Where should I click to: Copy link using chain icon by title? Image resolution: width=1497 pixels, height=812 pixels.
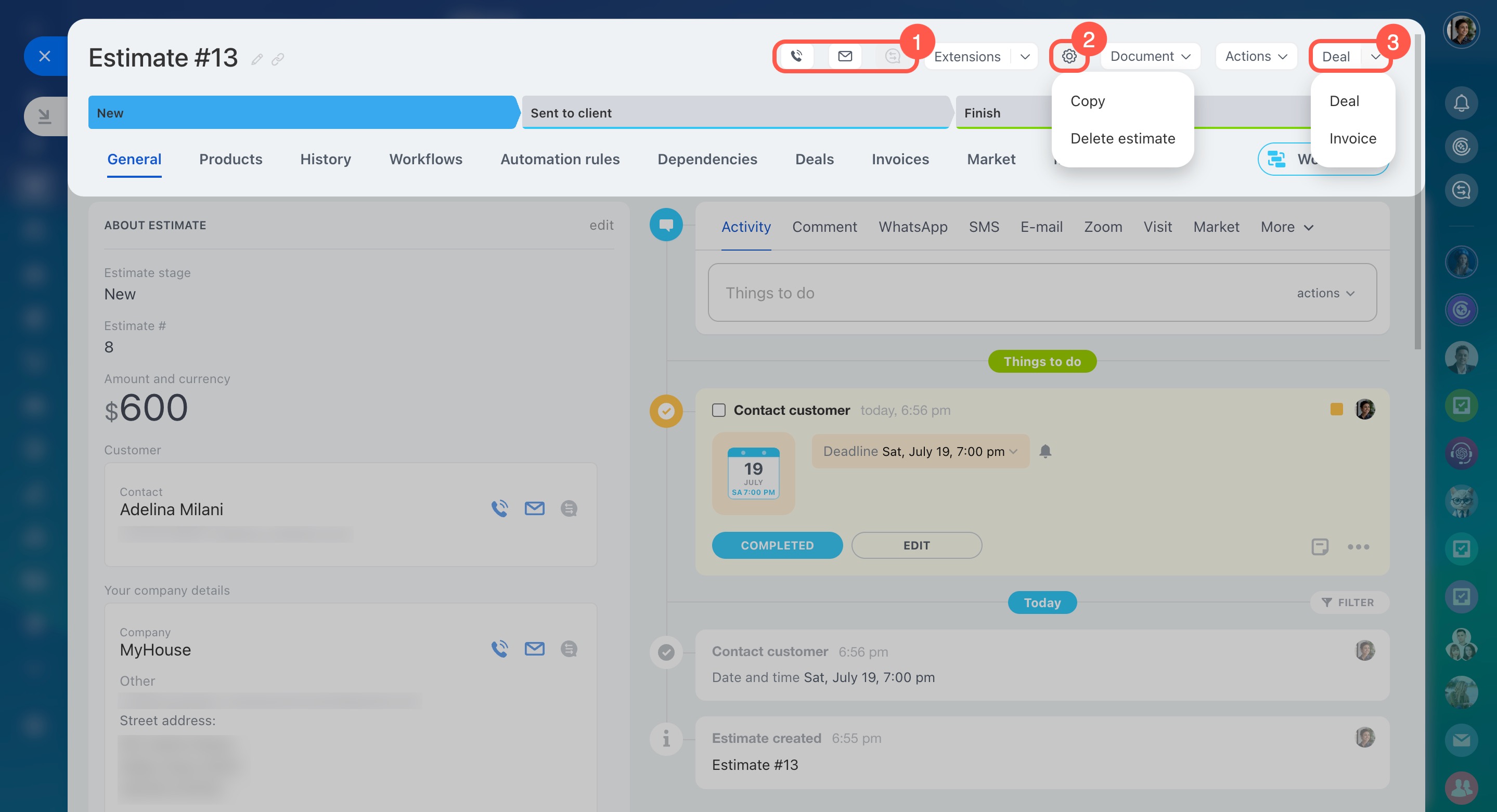[278, 59]
